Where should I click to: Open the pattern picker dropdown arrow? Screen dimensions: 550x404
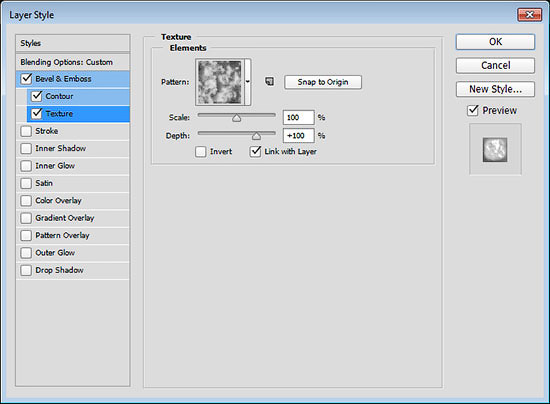pos(248,82)
